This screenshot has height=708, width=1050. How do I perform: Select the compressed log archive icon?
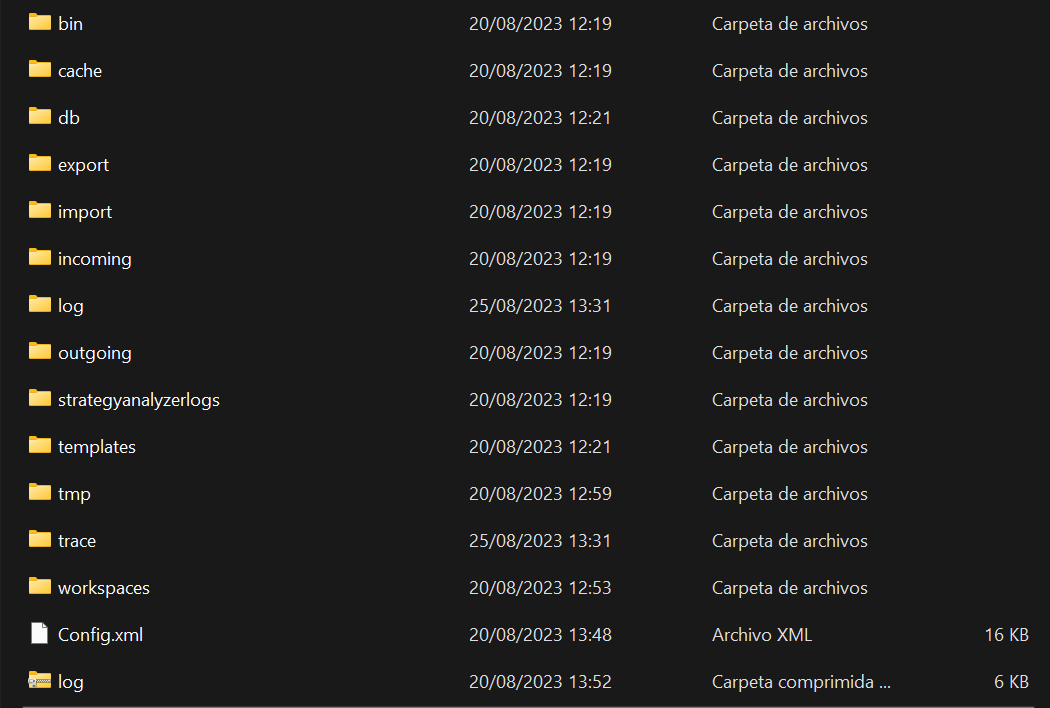click(40, 681)
